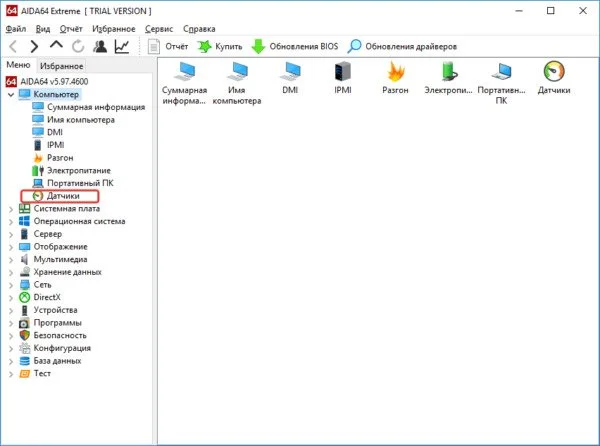
Task: Collapse the Компьютер tree node
Action: point(11,94)
